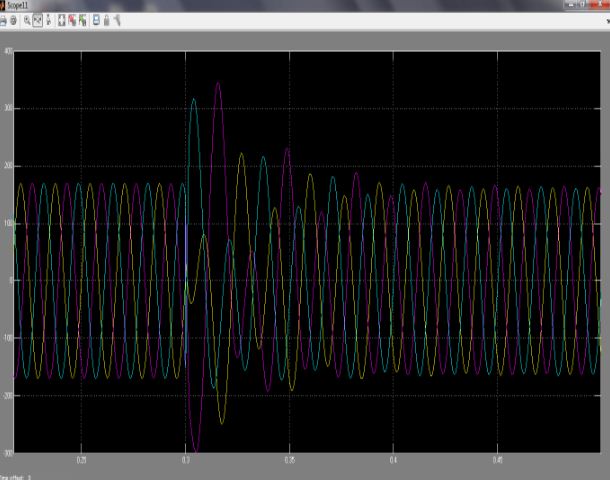Toggle the lock axes selection padlock icon
The image size is (610, 480).
tap(107, 21)
